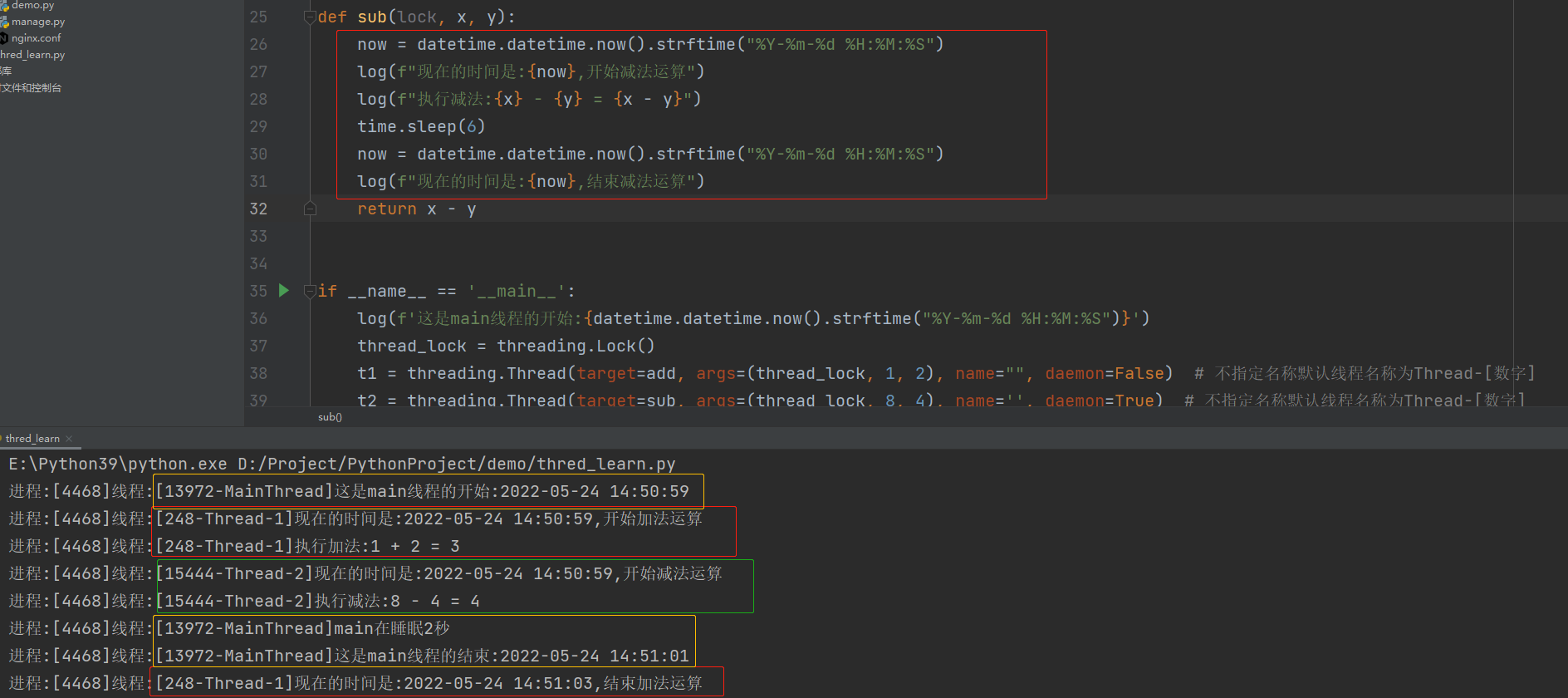The height and width of the screenshot is (698, 1568).
Task: Click line number 25 in the gutter
Action: pos(258,17)
